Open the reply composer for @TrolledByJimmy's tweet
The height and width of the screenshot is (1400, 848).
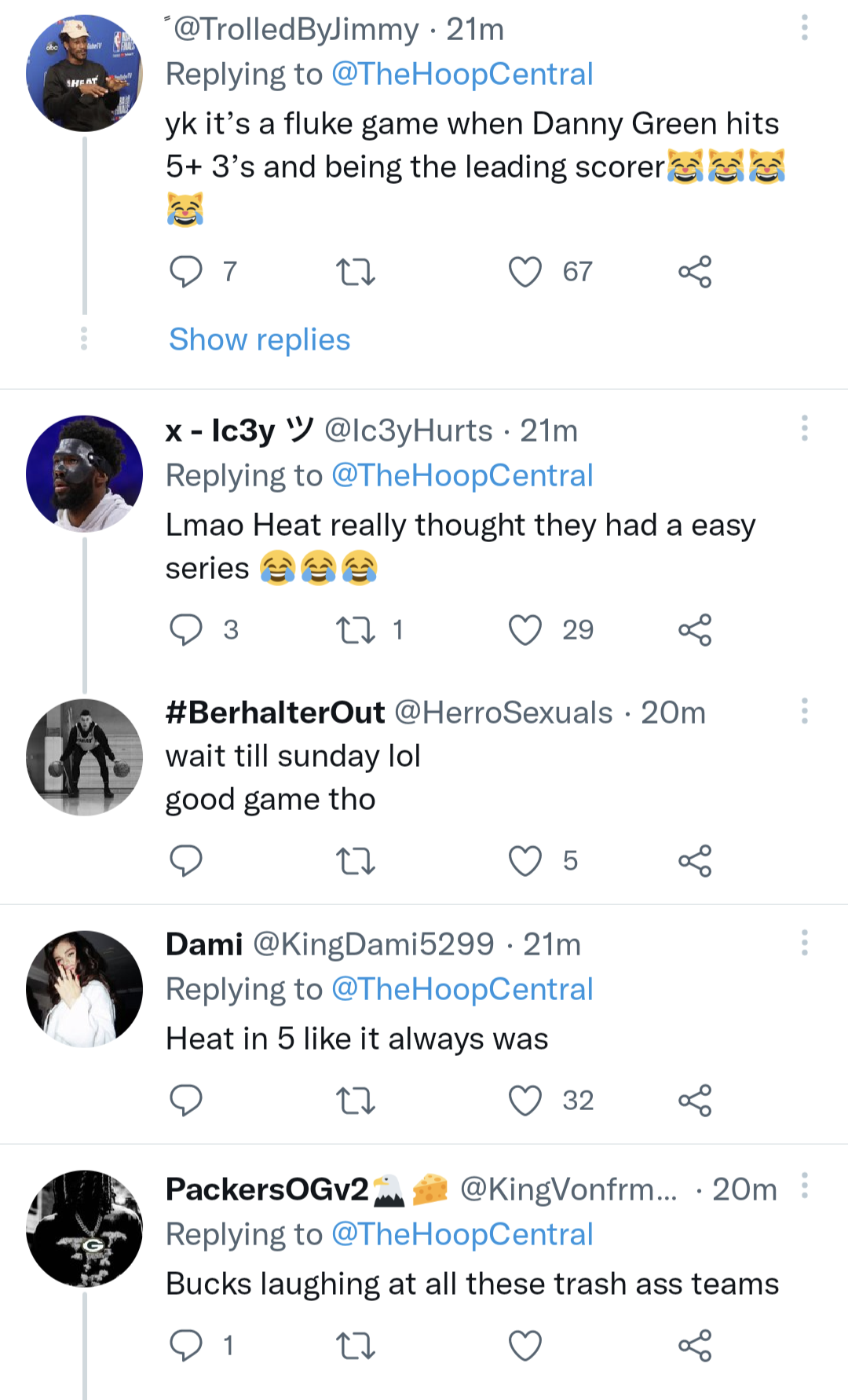186,271
